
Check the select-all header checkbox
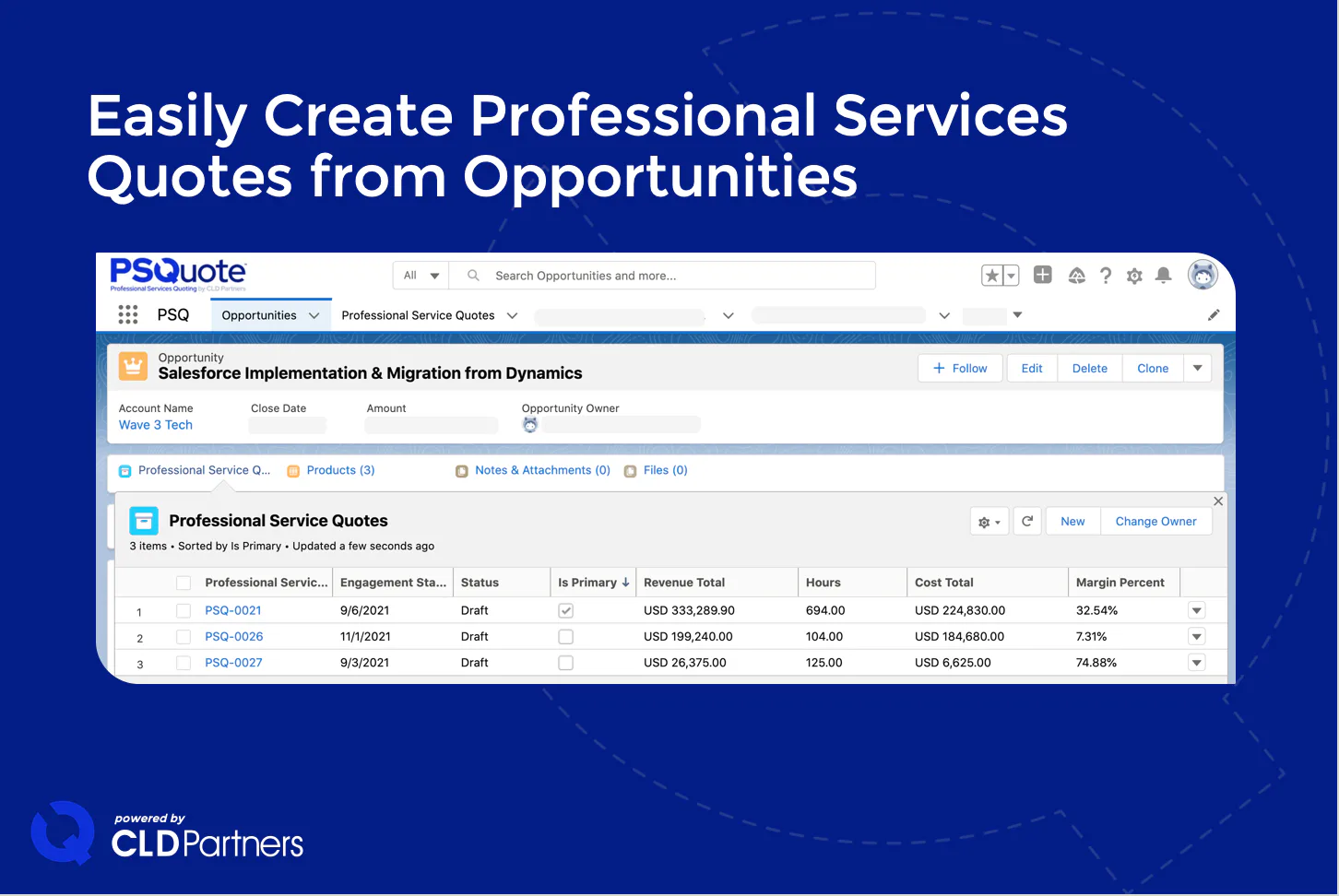tap(184, 583)
